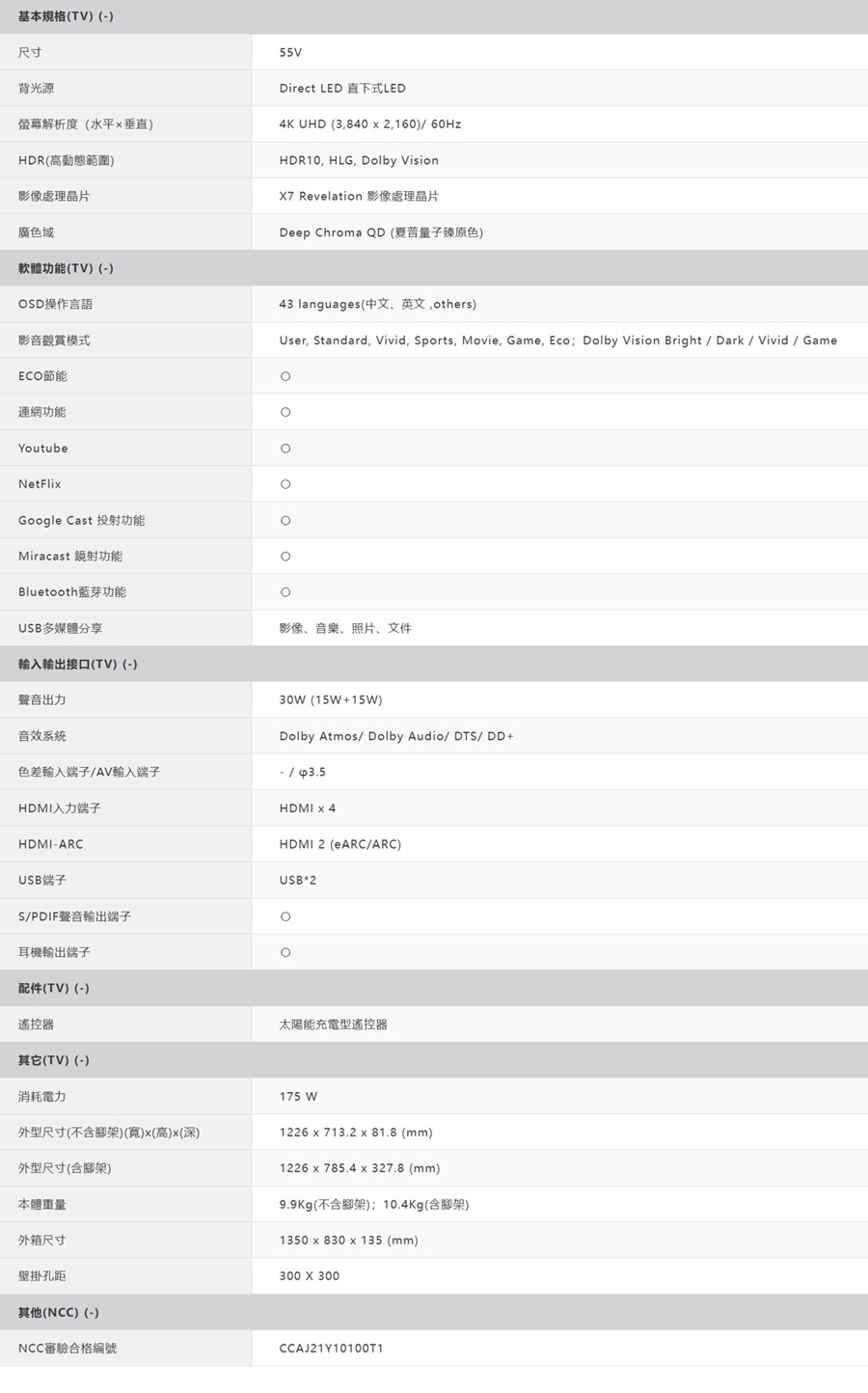868x1393 pixels.
Task: Click the circle mark in Google Cast row
Action: coord(285,521)
